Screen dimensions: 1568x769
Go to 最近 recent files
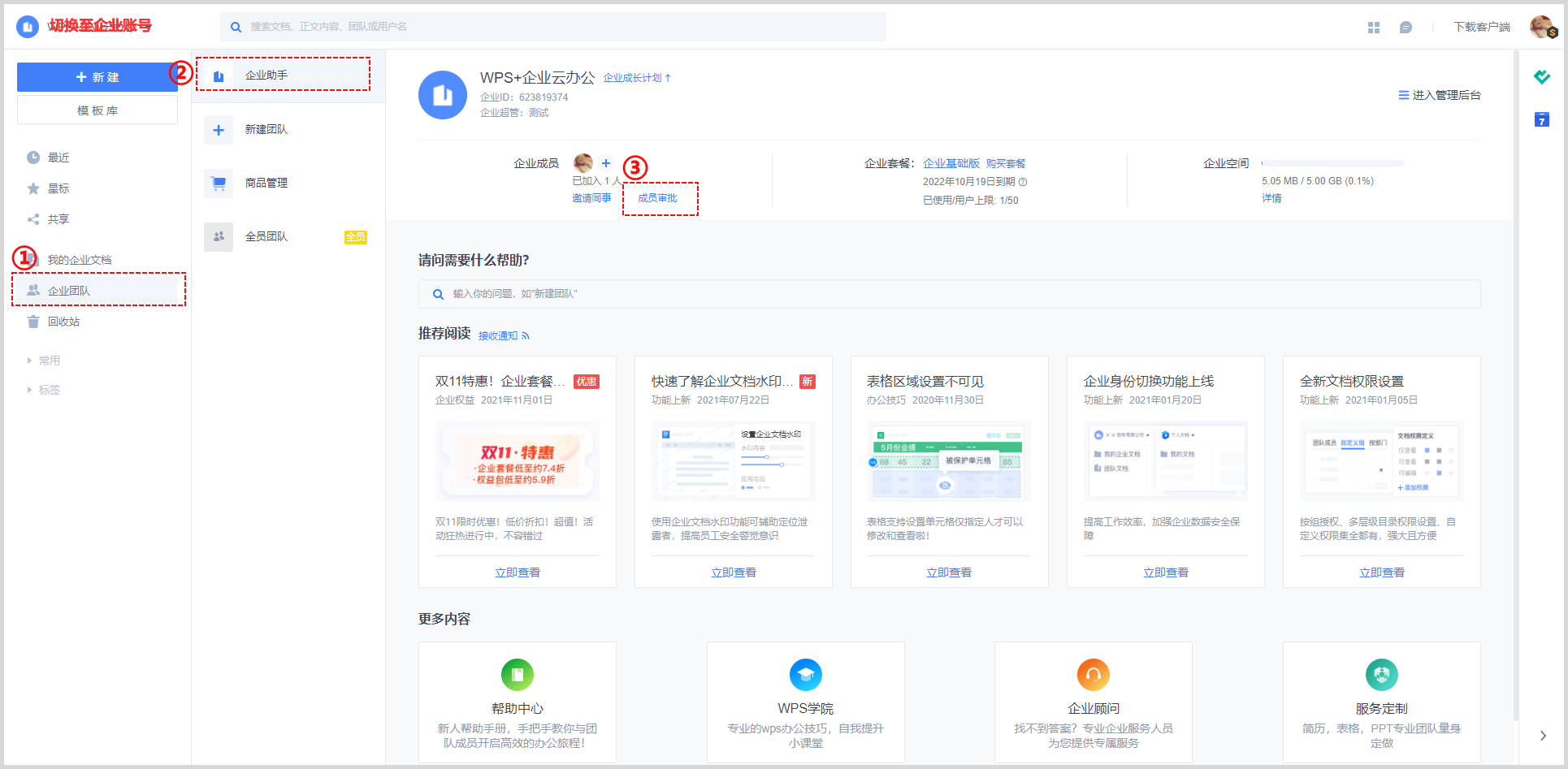pyautogui.click(x=58, y=158)
